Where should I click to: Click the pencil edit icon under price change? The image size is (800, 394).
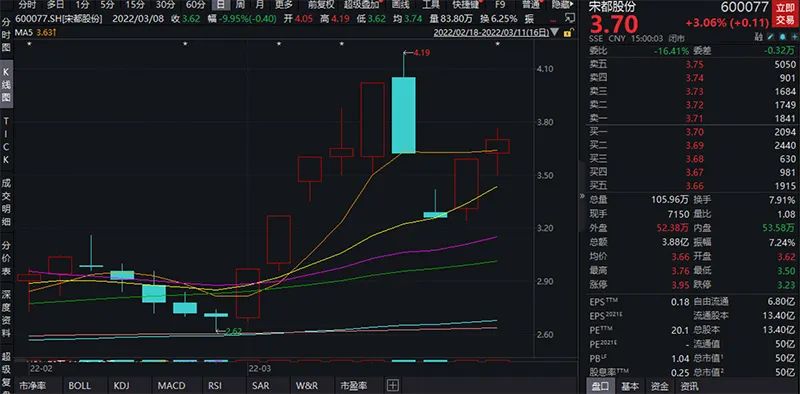pos(770,37)
